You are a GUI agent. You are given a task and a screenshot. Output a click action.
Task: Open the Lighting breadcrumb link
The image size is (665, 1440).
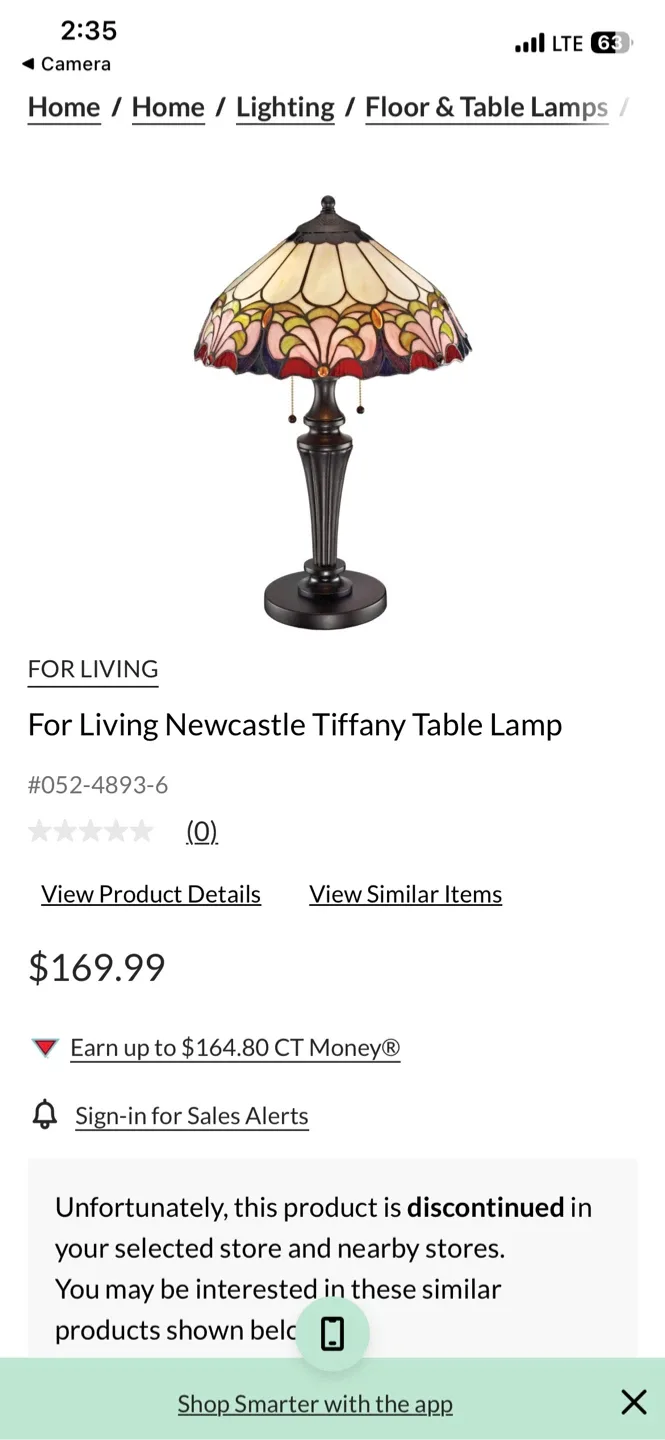284,107
